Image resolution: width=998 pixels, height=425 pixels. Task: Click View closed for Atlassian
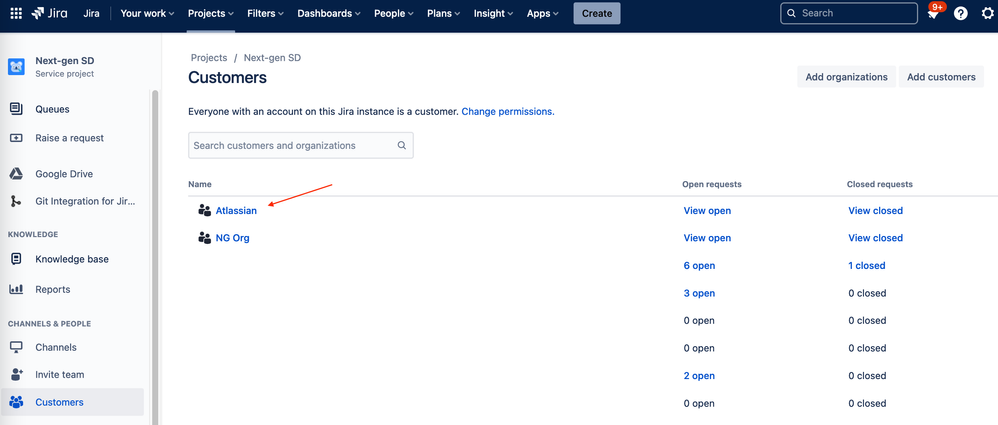coord(875,211)
